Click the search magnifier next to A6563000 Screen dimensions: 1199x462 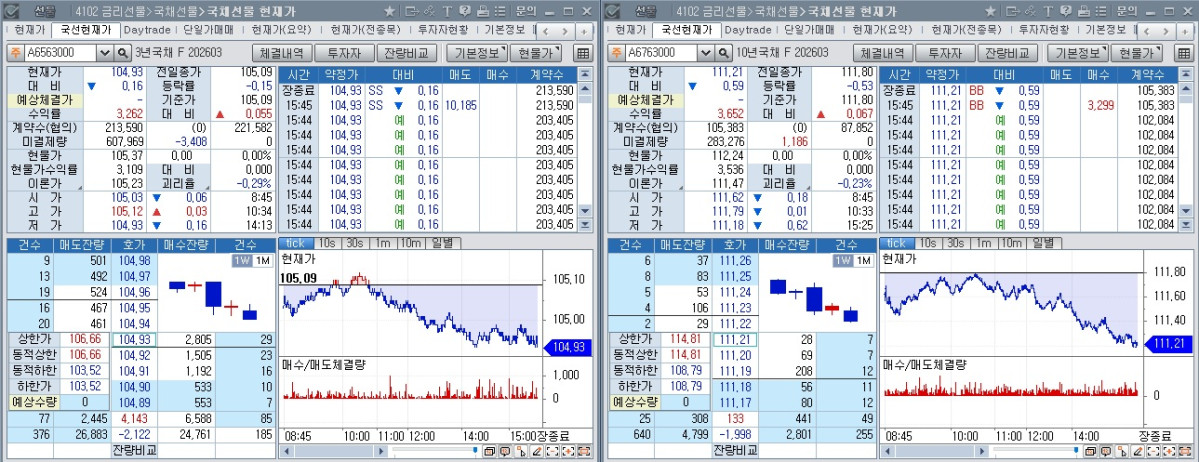pos(122,53)
